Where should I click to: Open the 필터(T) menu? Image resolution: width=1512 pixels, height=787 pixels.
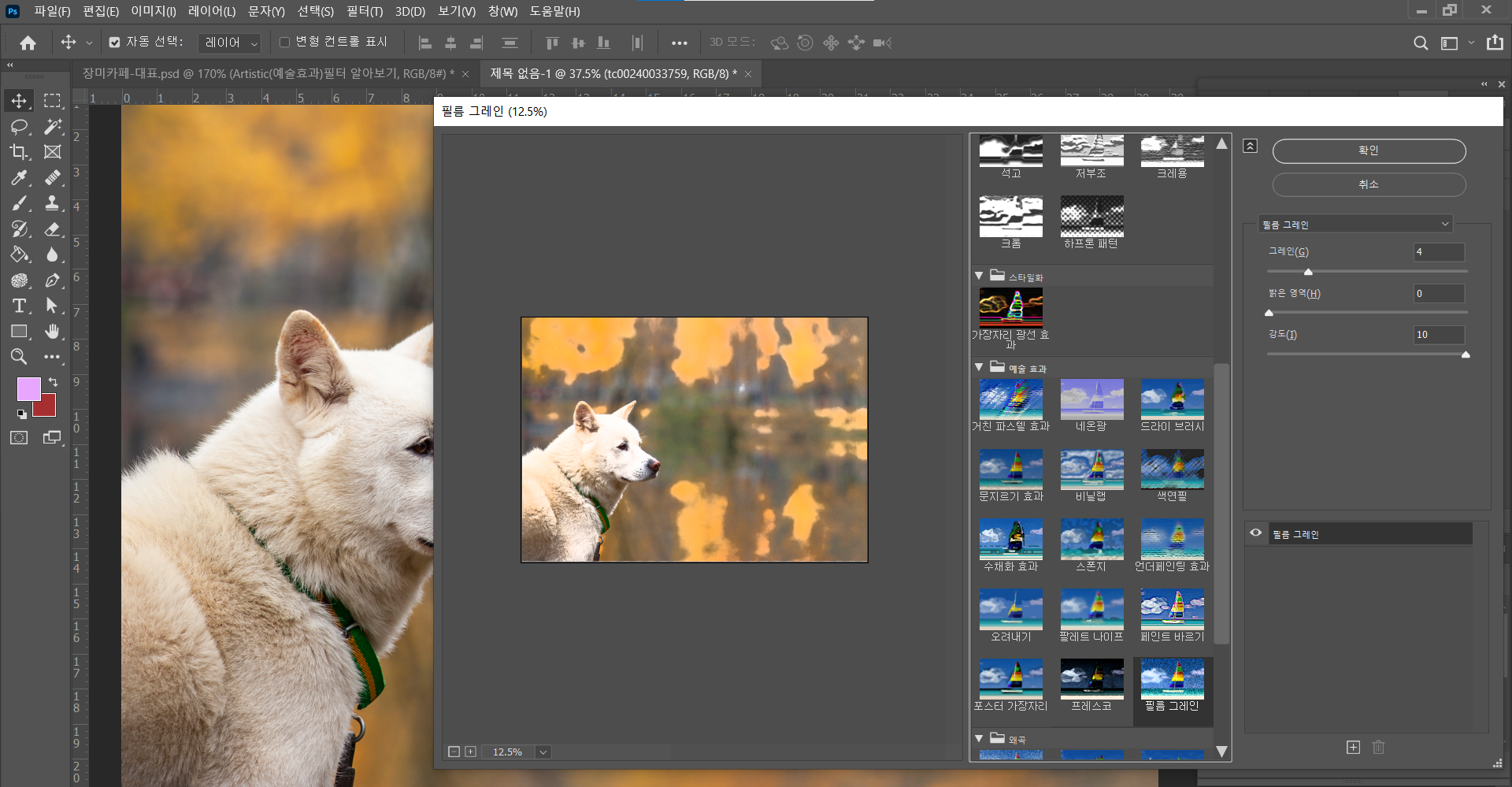364,11
